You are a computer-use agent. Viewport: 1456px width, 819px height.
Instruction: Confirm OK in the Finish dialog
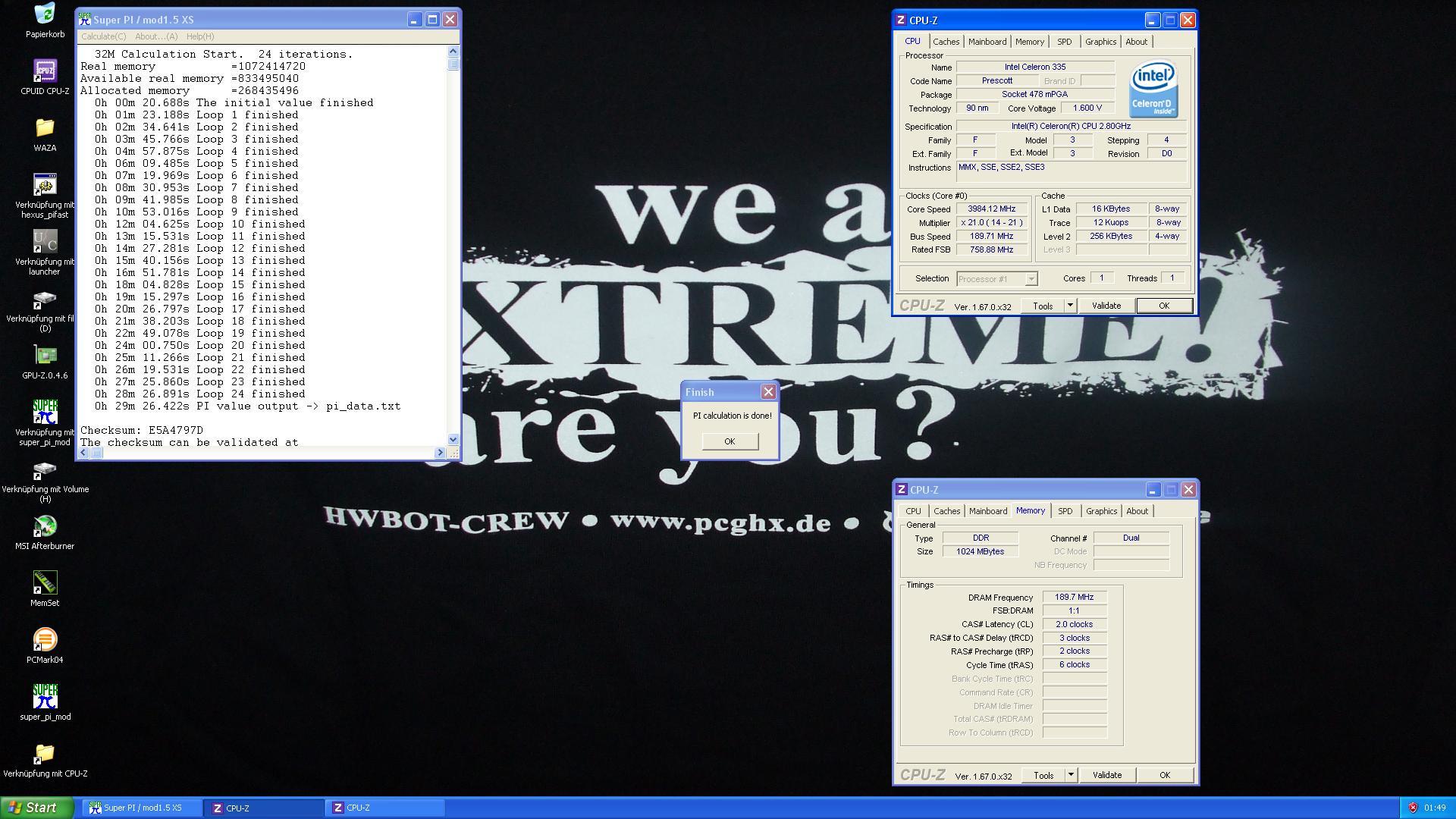click(x=730, y=441)
